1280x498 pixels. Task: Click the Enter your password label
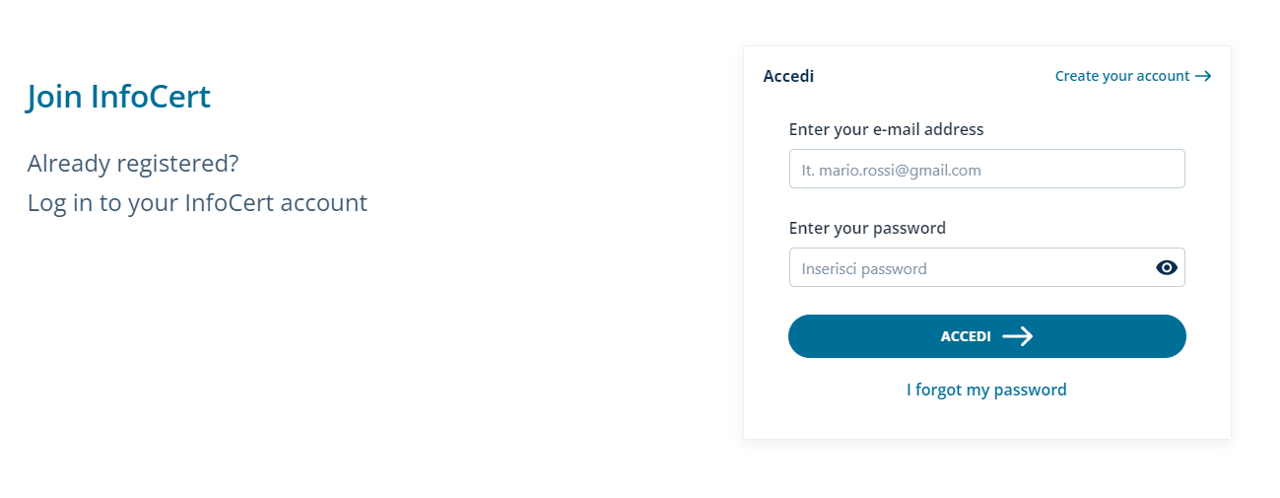pos(867,228)
